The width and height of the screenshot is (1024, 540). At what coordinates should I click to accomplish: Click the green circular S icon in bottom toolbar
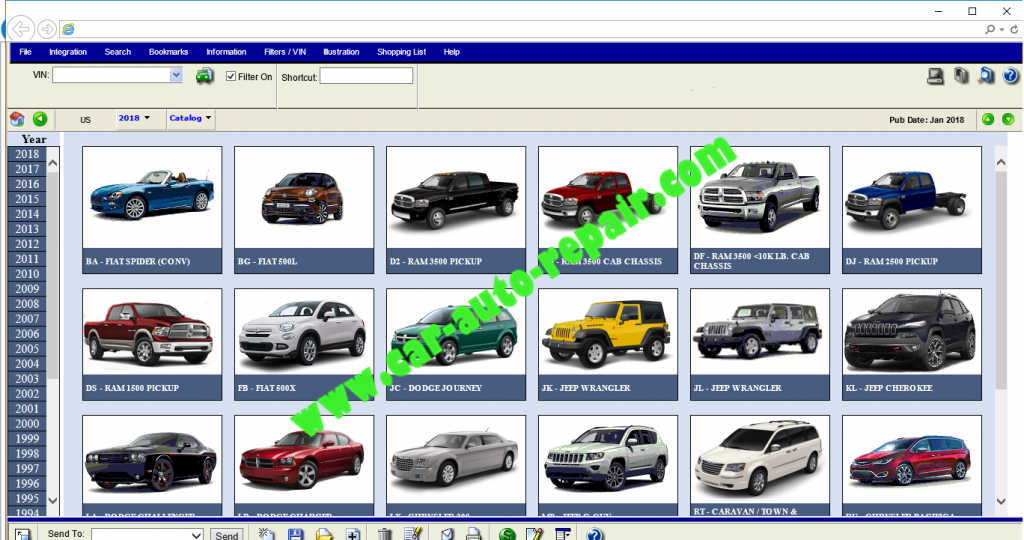pos(507,534)
